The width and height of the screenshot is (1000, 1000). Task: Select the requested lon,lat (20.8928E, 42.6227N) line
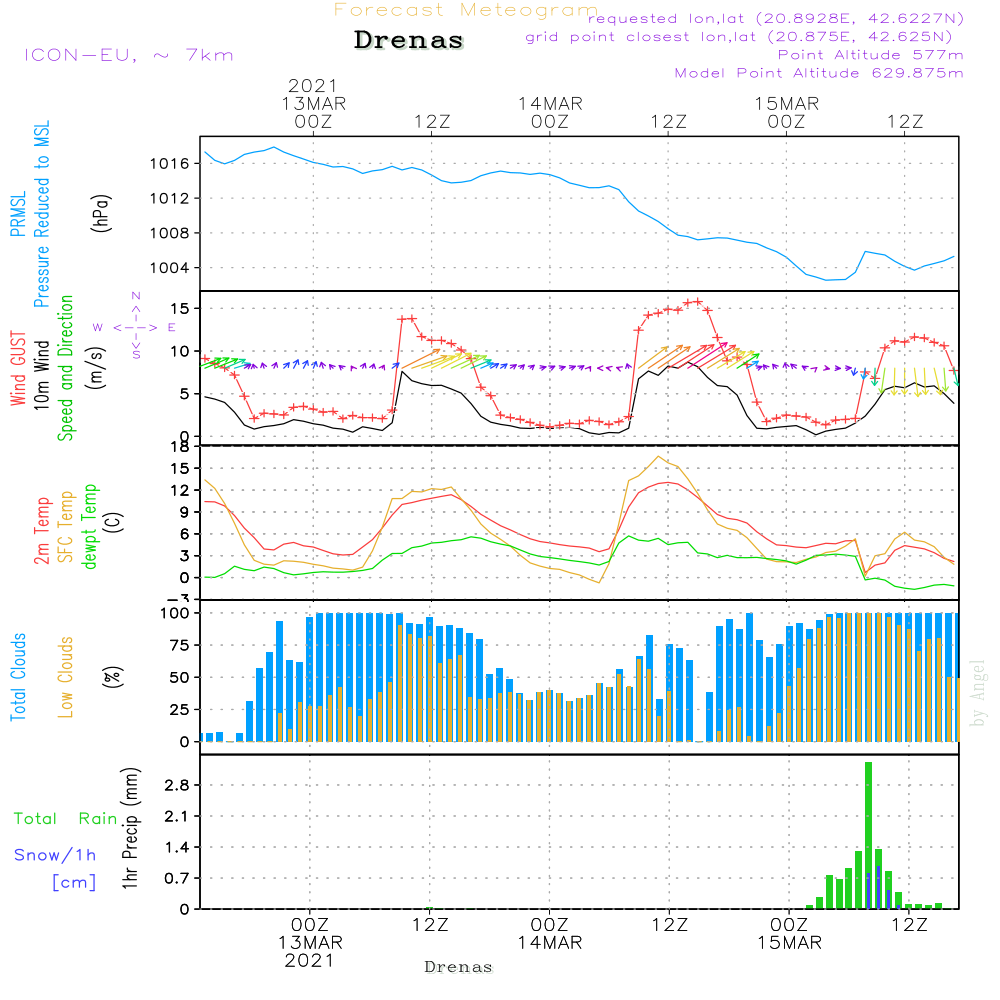point(776,19)
